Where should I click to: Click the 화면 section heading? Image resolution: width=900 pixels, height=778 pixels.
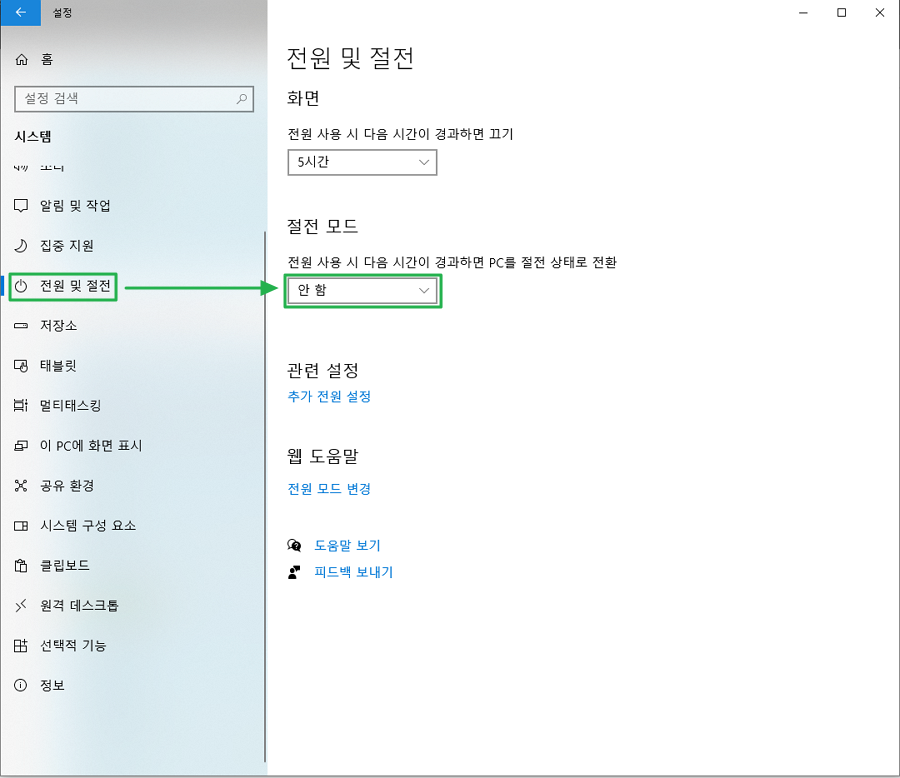303,98
